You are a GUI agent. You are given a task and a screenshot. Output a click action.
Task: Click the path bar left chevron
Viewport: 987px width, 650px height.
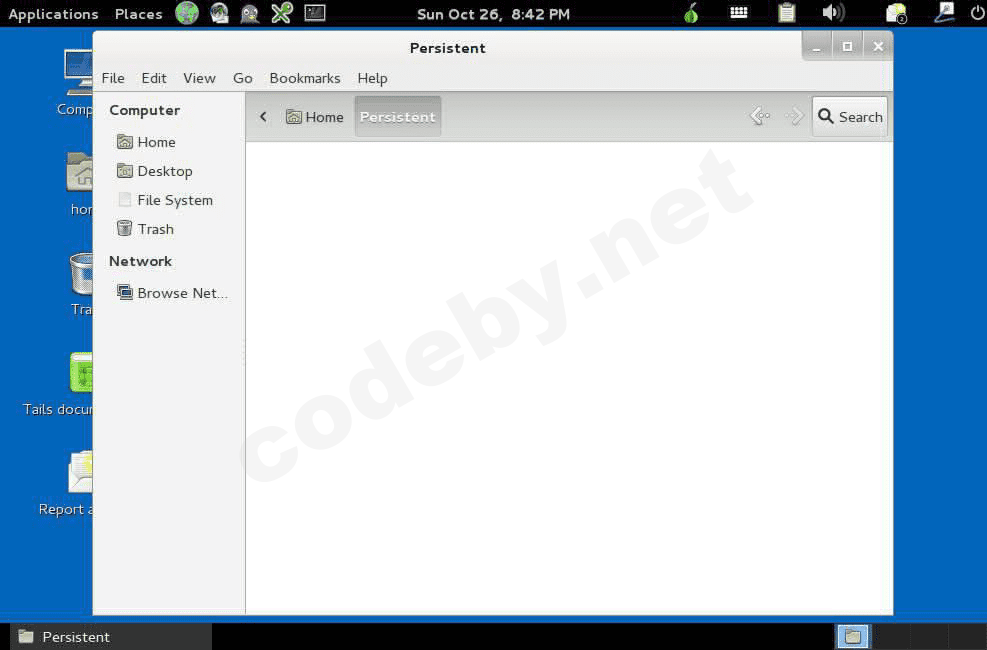pyautogui.click(x=263, y=116)
